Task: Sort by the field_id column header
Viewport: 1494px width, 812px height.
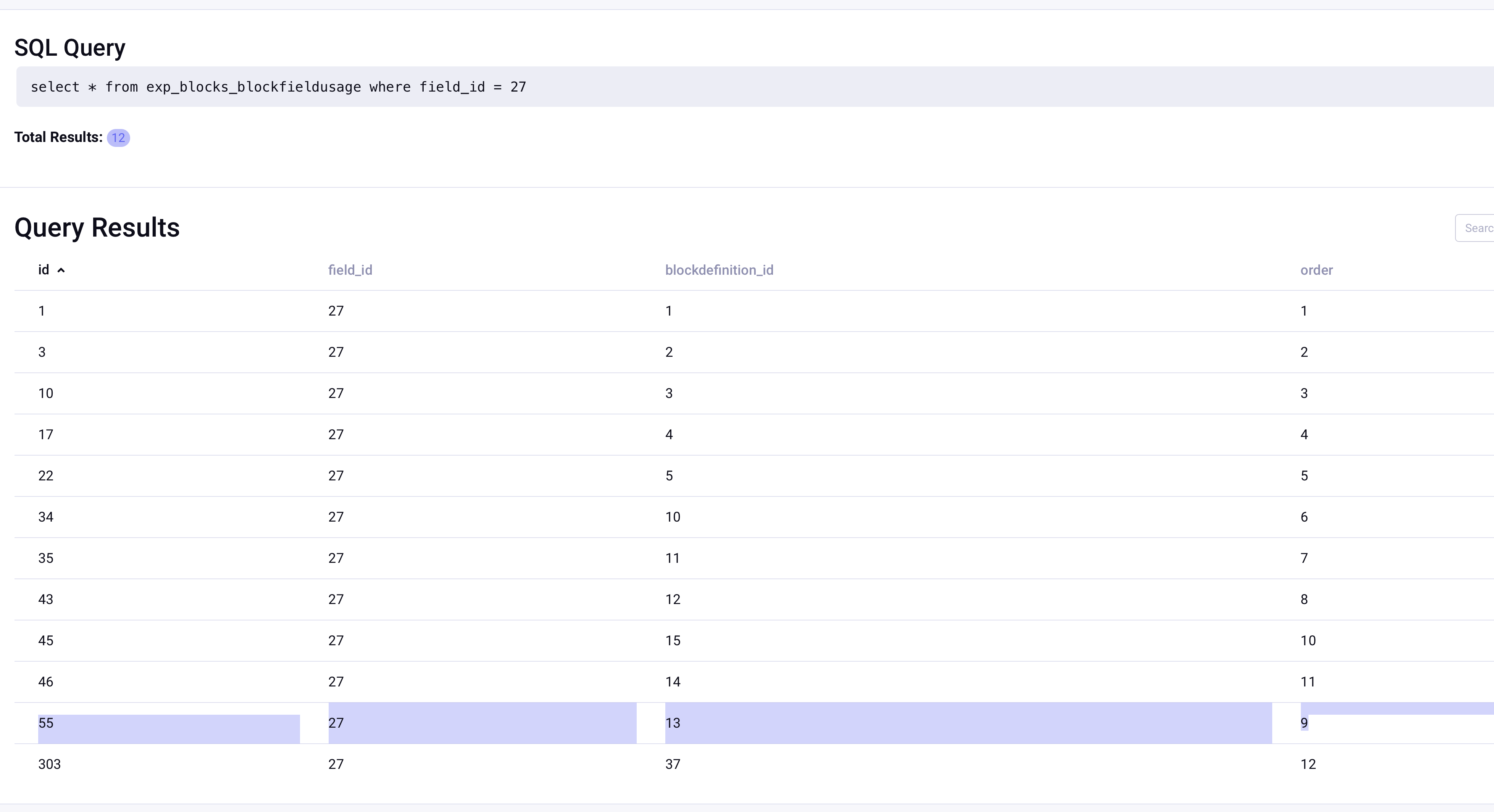Action: coord(350,270)
